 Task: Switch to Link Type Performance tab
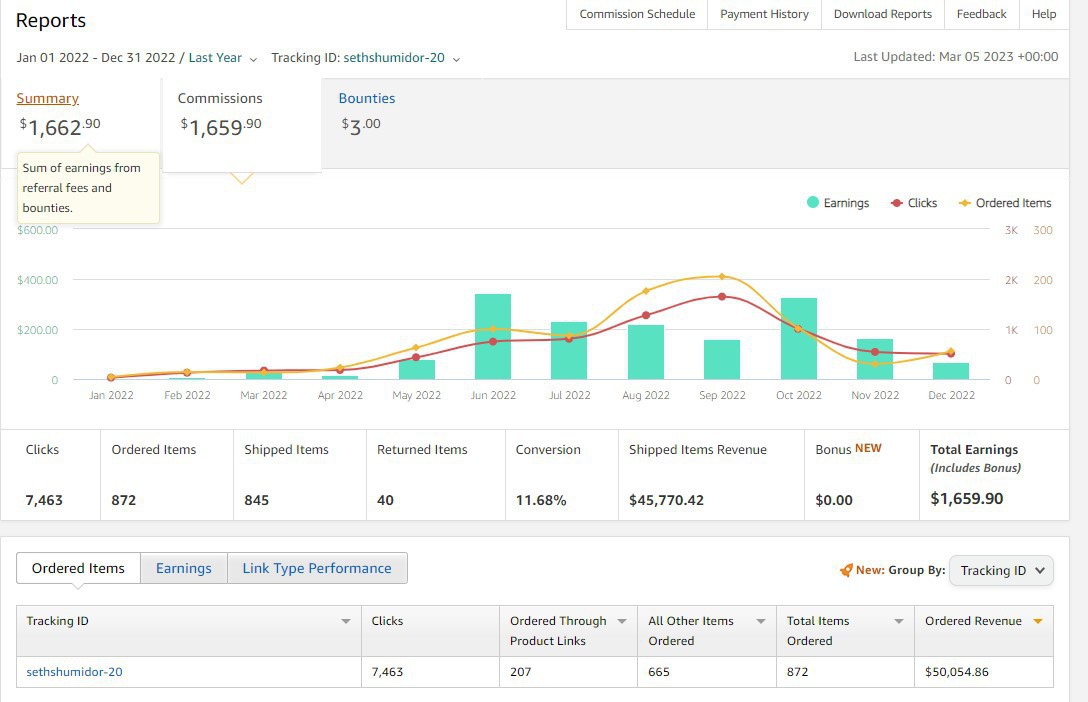317,568
